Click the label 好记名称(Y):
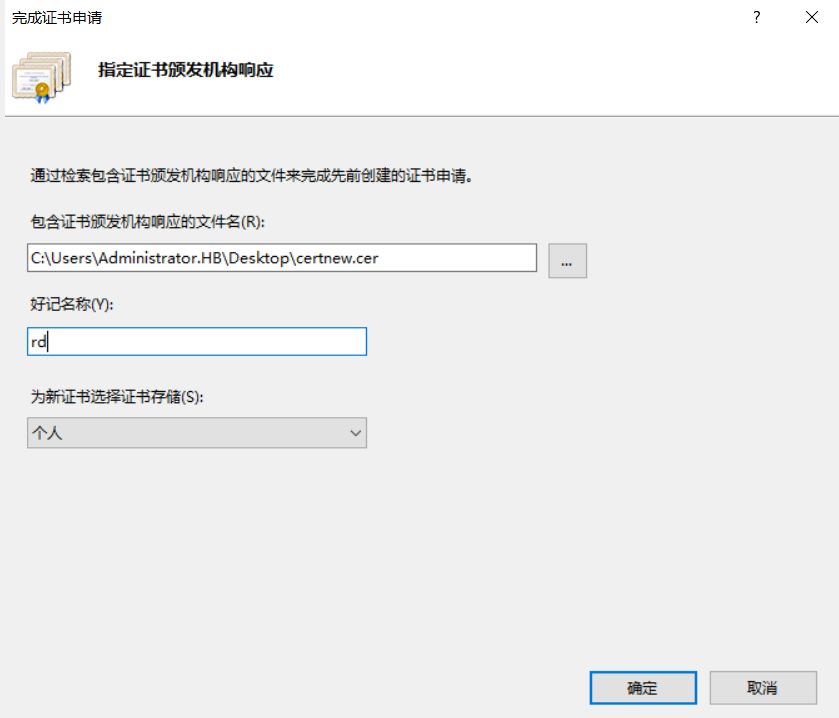Viewport: 839px width, 718px height. 72,304
